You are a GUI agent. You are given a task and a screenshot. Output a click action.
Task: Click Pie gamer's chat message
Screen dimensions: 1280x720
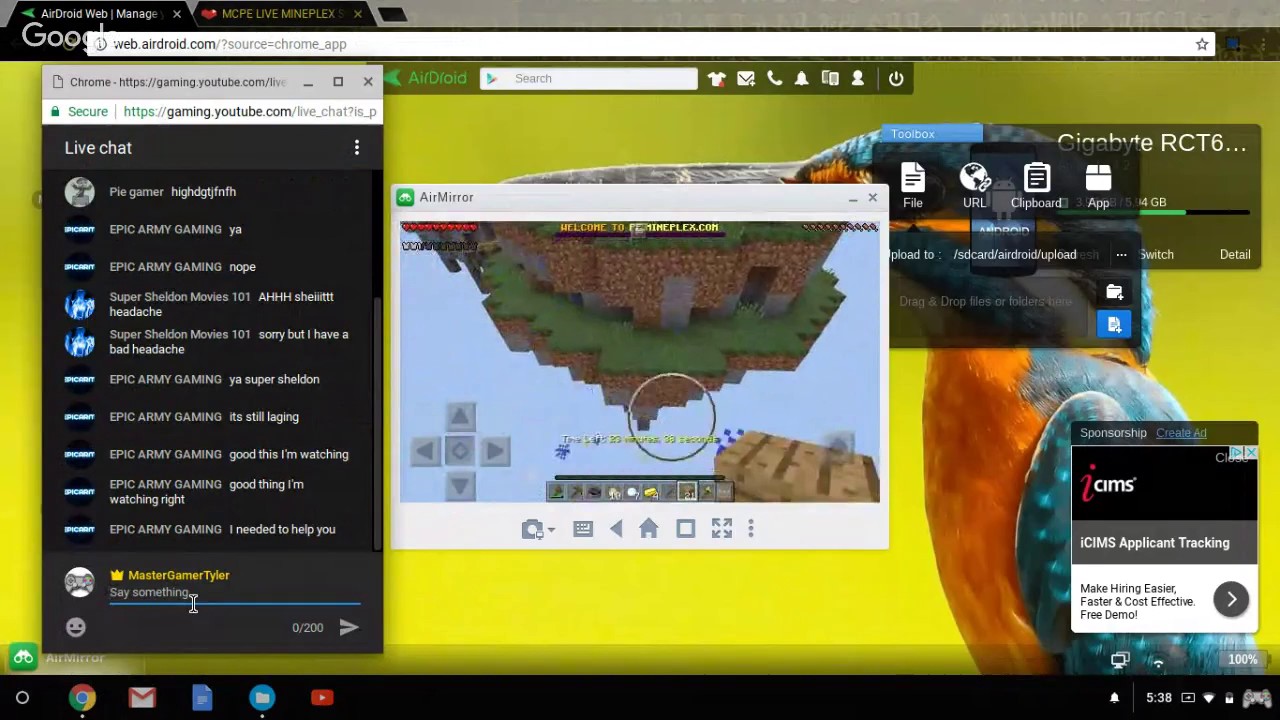coord(203,192)
